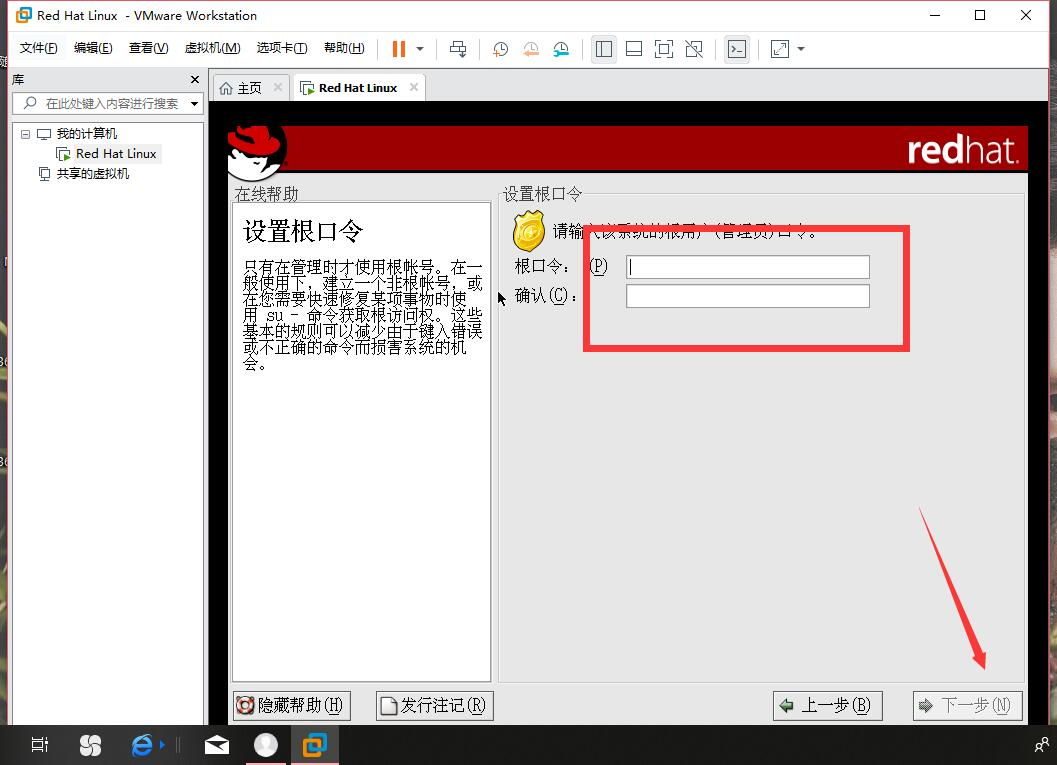Click VMware Workstation taskbar icon
This screenshot has width=1057, height=765.
315,745
